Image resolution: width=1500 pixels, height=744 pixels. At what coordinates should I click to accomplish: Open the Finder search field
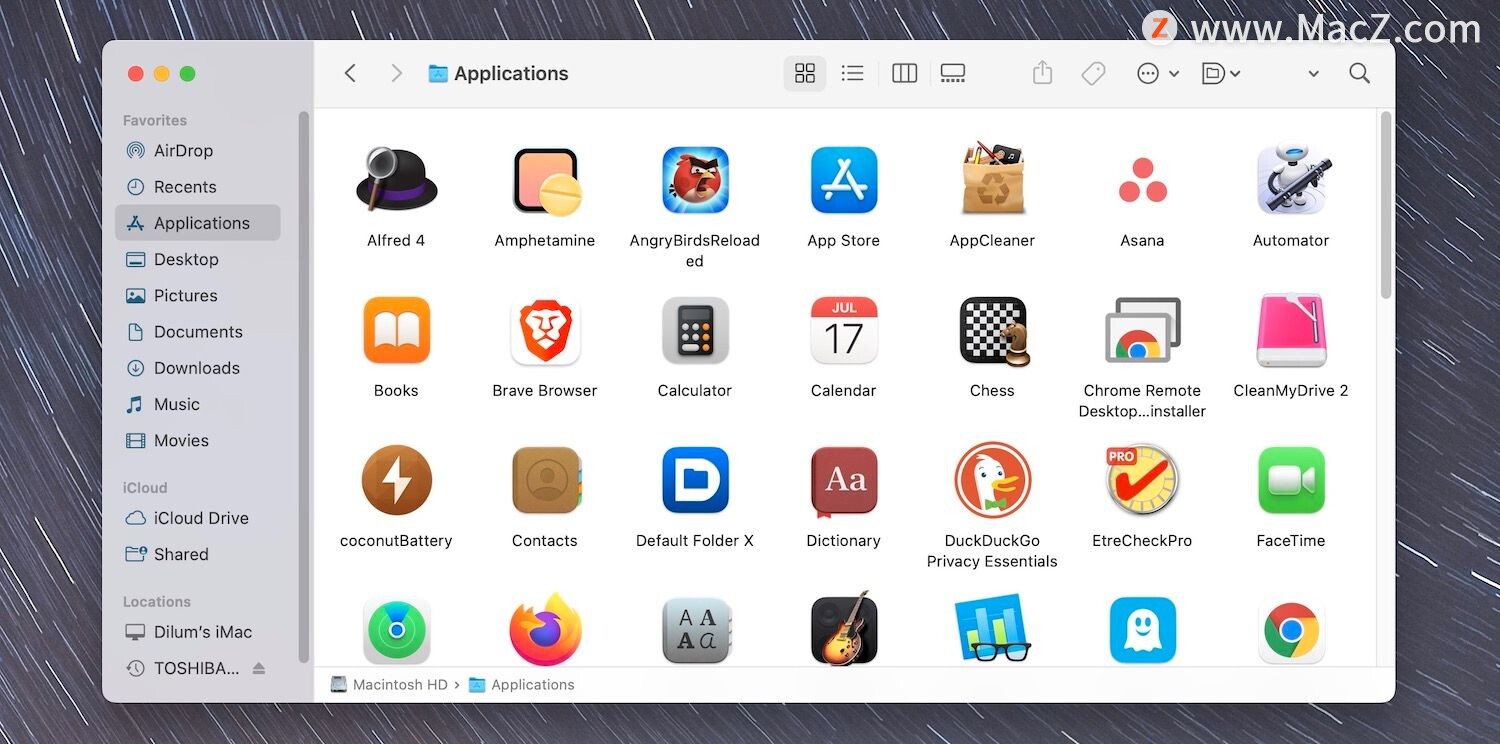[1359, 73]
